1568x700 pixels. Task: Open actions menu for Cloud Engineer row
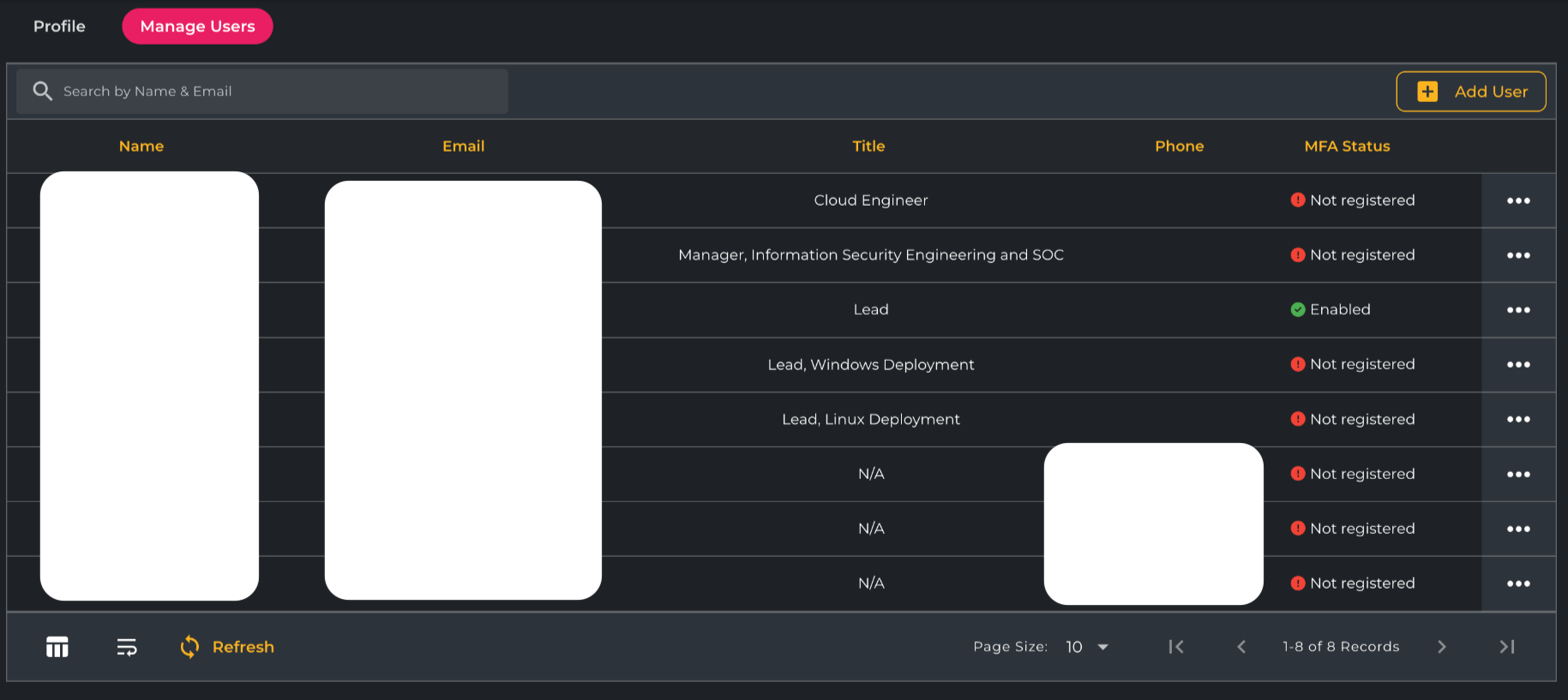point(1518,200)
